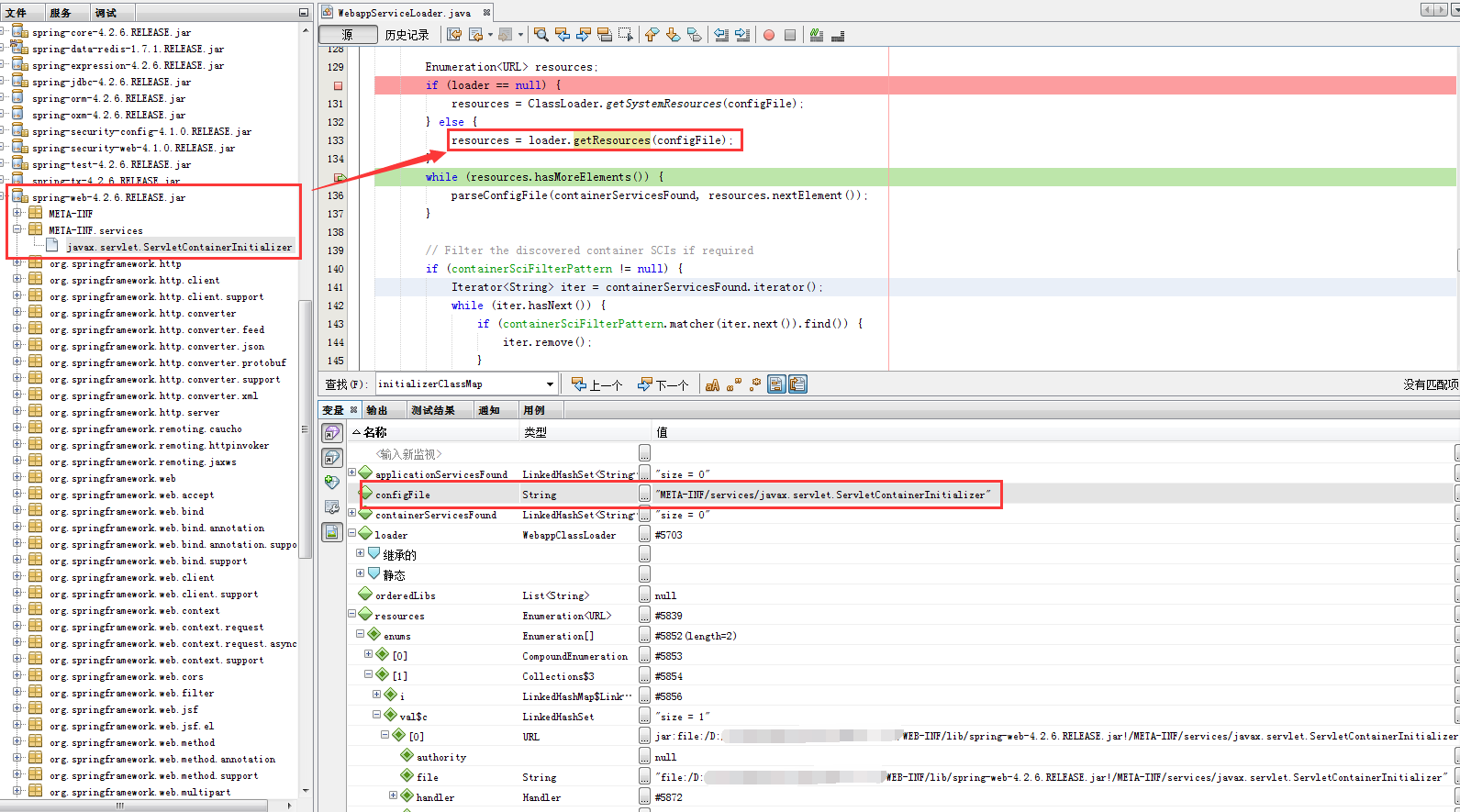Collapse the META-INF.services folder

point(17,229)
